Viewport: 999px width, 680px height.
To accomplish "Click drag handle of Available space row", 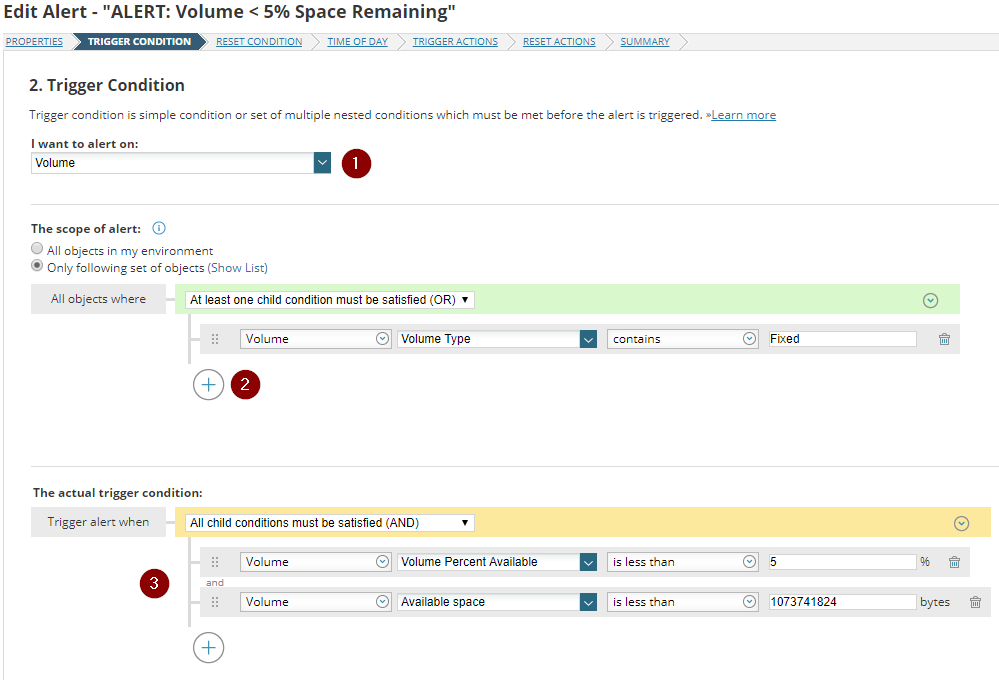I will (x=215, y=602).
